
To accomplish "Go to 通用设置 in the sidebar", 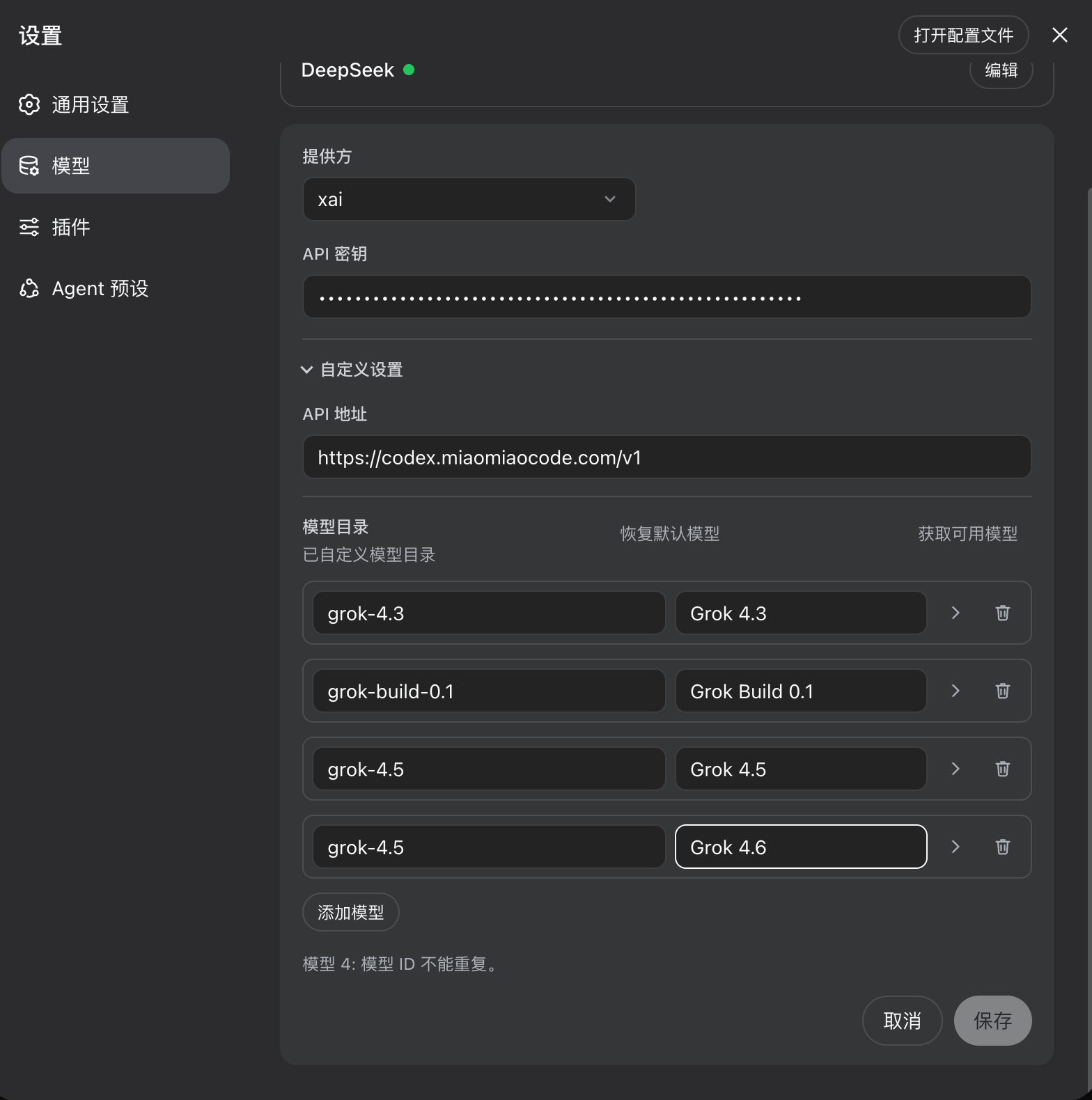I will coord(116,104).
